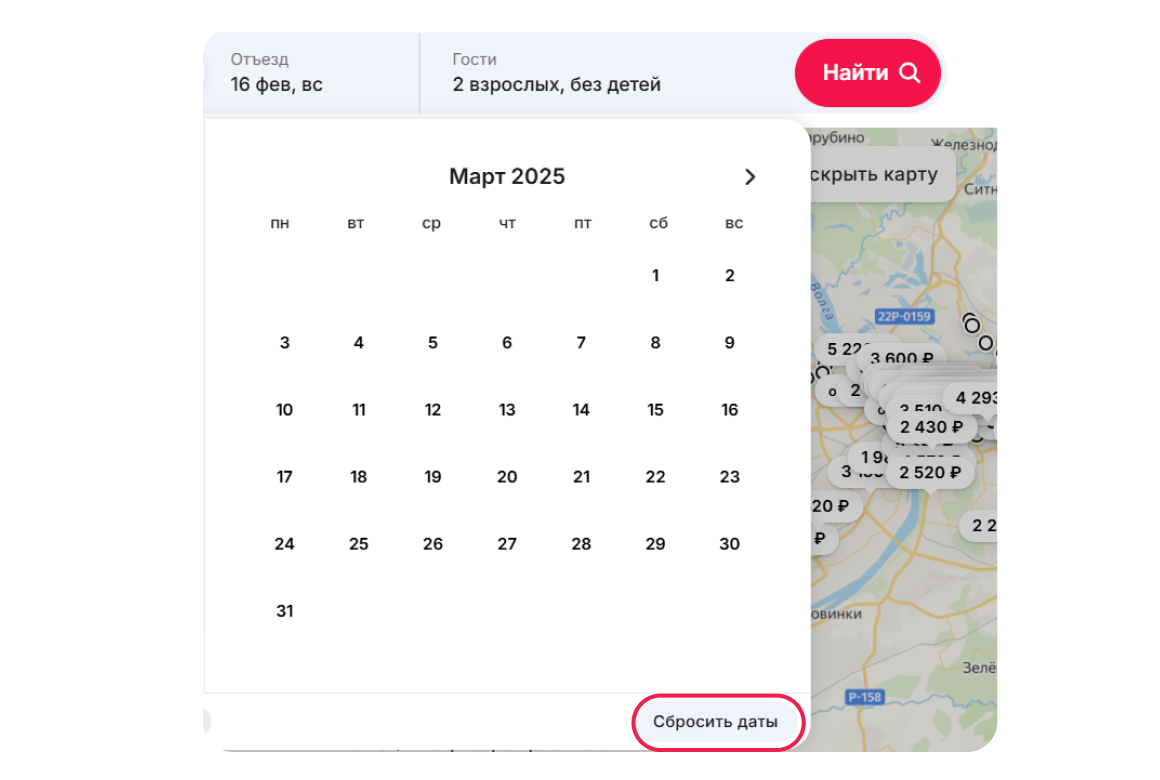
Task: Choose March 20 as the date
Action: click(507, 477)
